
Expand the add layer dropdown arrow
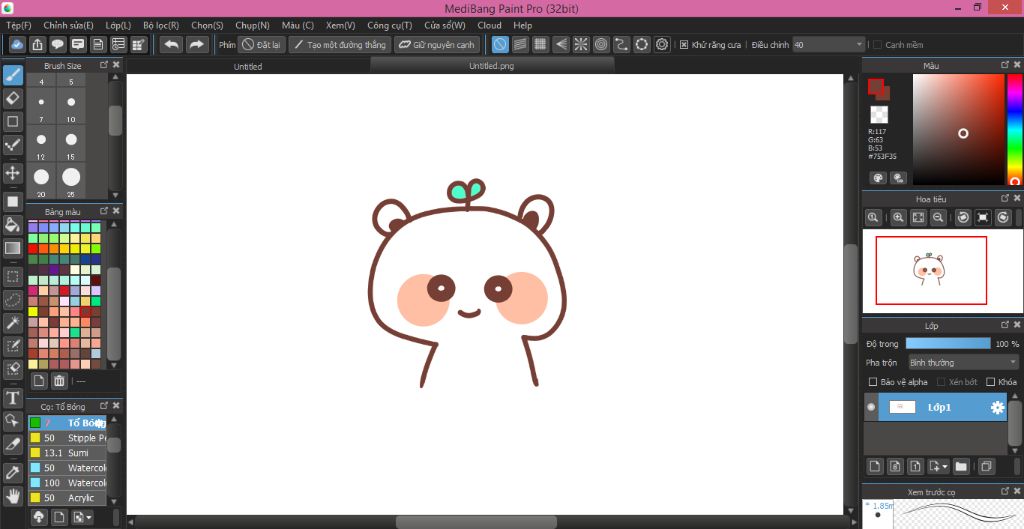pyautogui.click(x=943, y=466)
